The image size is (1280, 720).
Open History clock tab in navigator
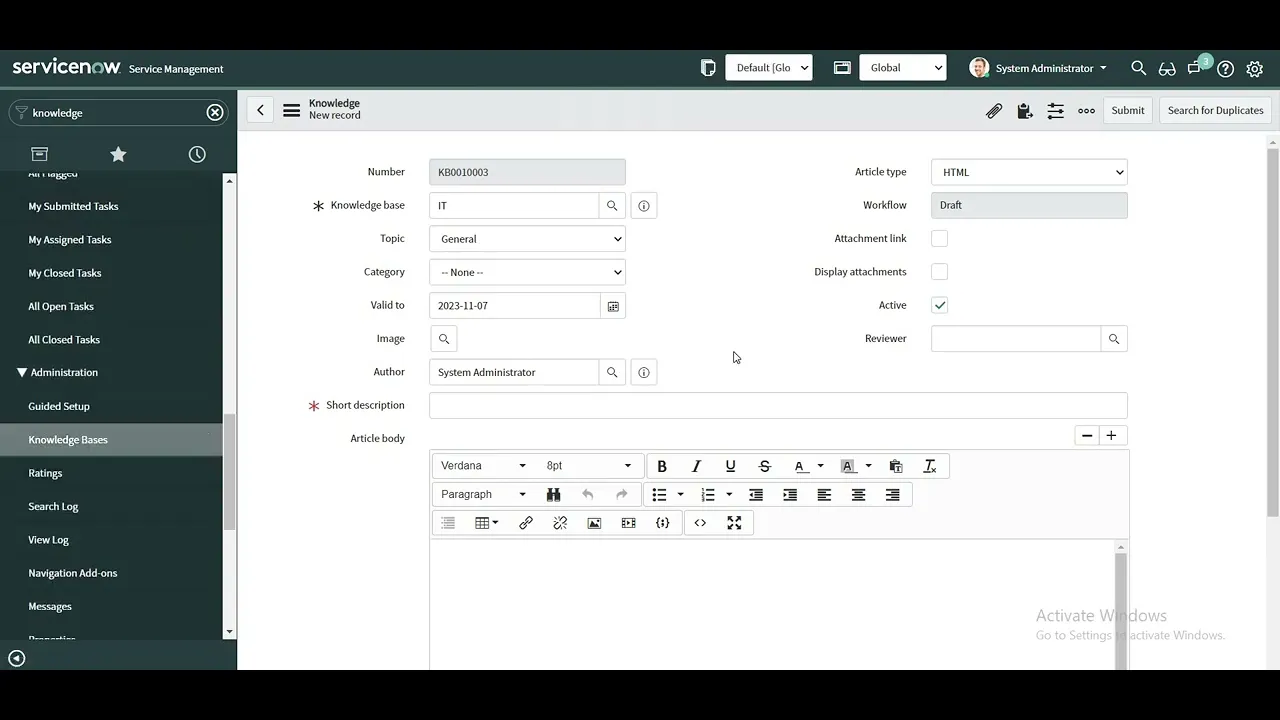197,154
